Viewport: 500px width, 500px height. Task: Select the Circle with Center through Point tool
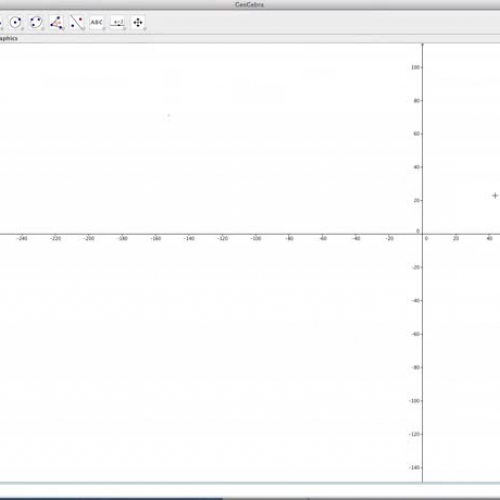15,22
